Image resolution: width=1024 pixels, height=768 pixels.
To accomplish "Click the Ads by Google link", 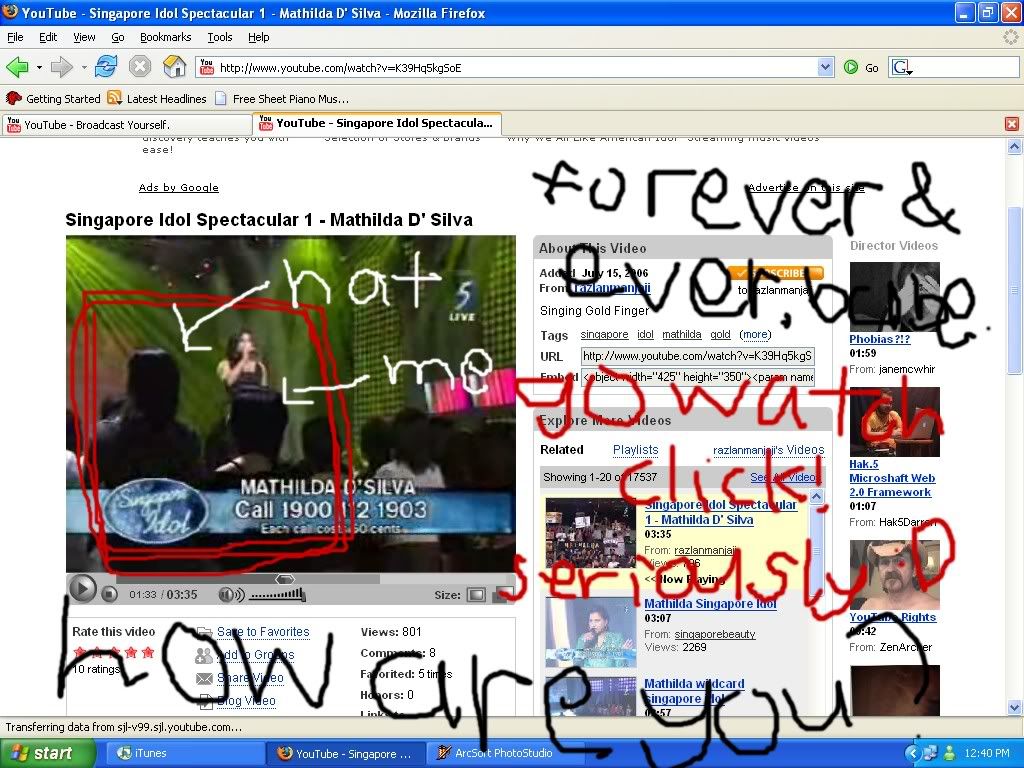I will pyautogui.click(x=178, y=187).
